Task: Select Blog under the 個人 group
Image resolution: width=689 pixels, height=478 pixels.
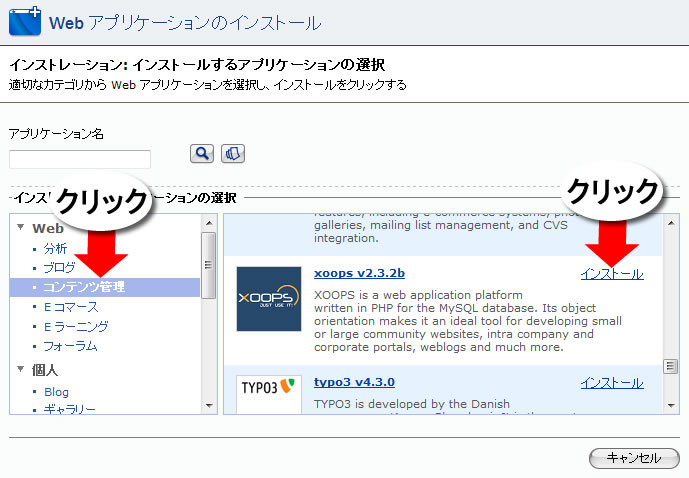Action: point(56,392)
